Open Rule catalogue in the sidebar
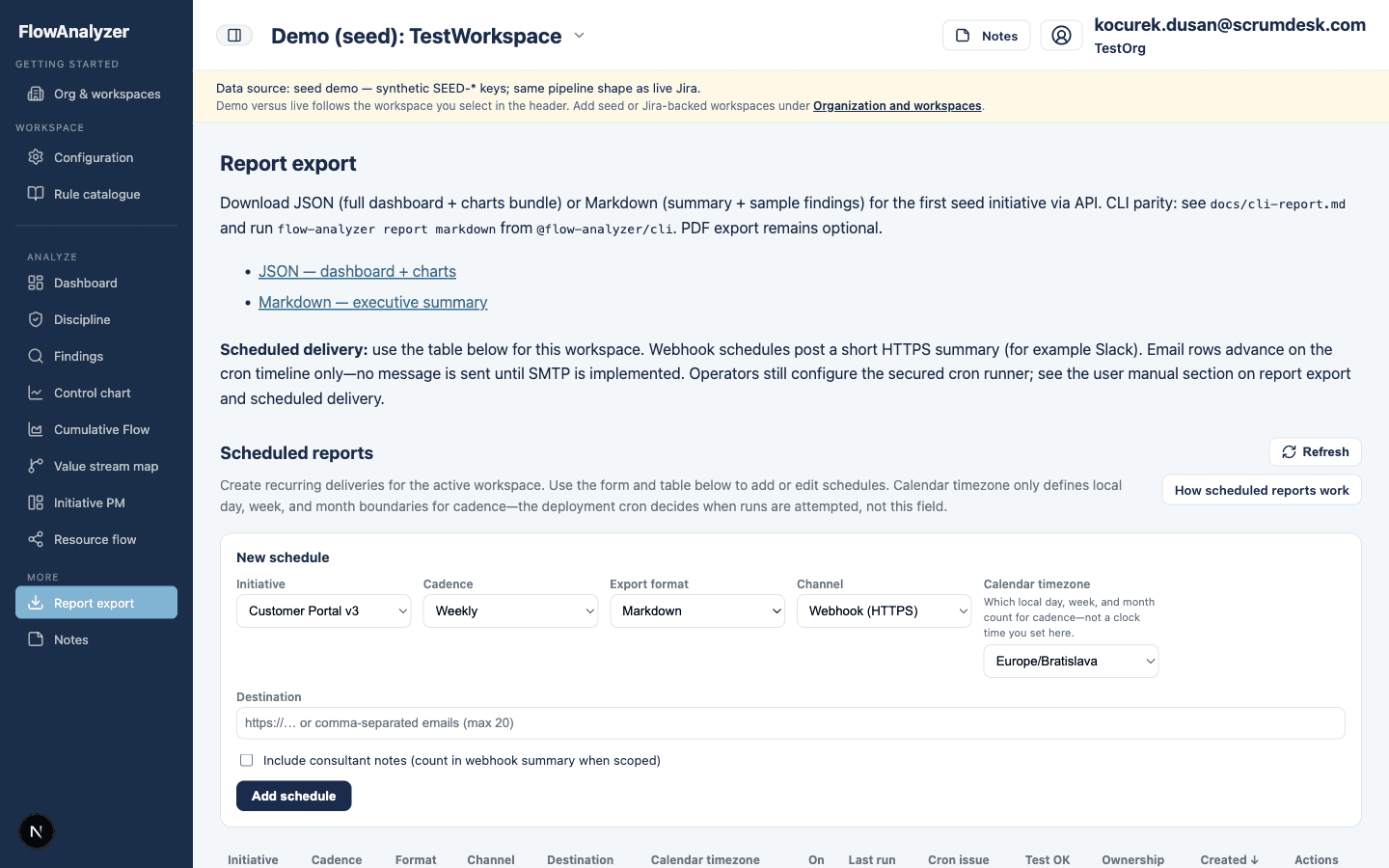This screenshot has width=1389, height=868. click(x=96, y=194)
